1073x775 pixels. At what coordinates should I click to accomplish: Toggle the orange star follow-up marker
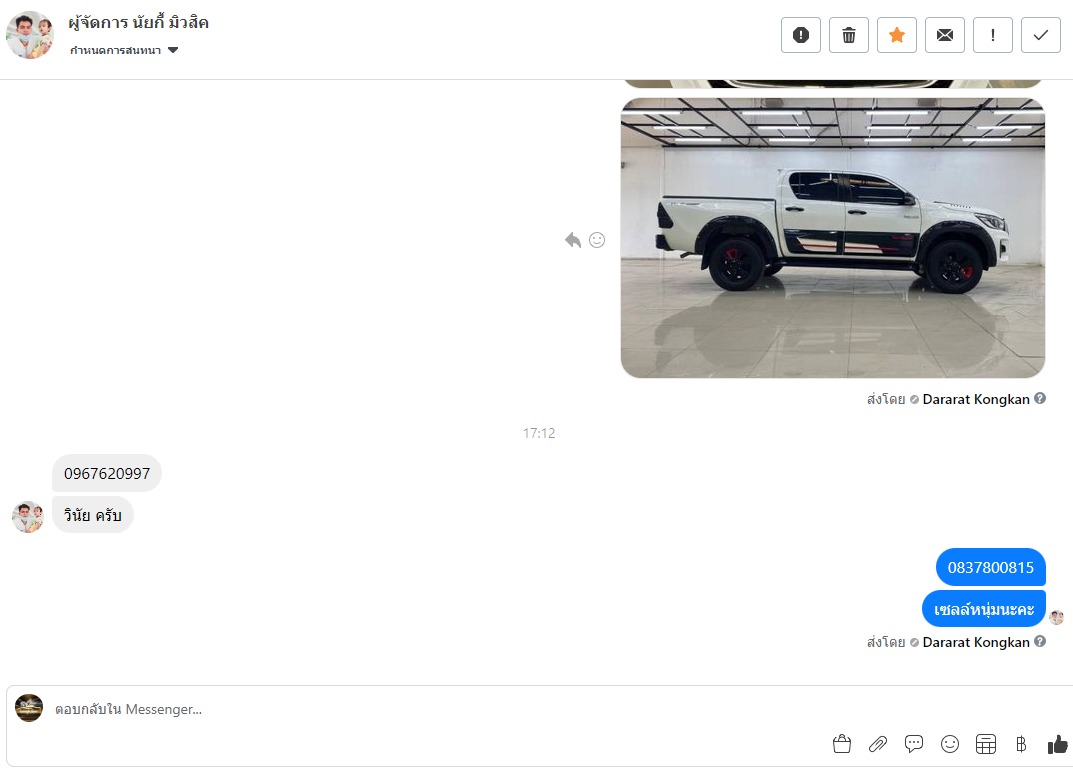tap(896, 35)
